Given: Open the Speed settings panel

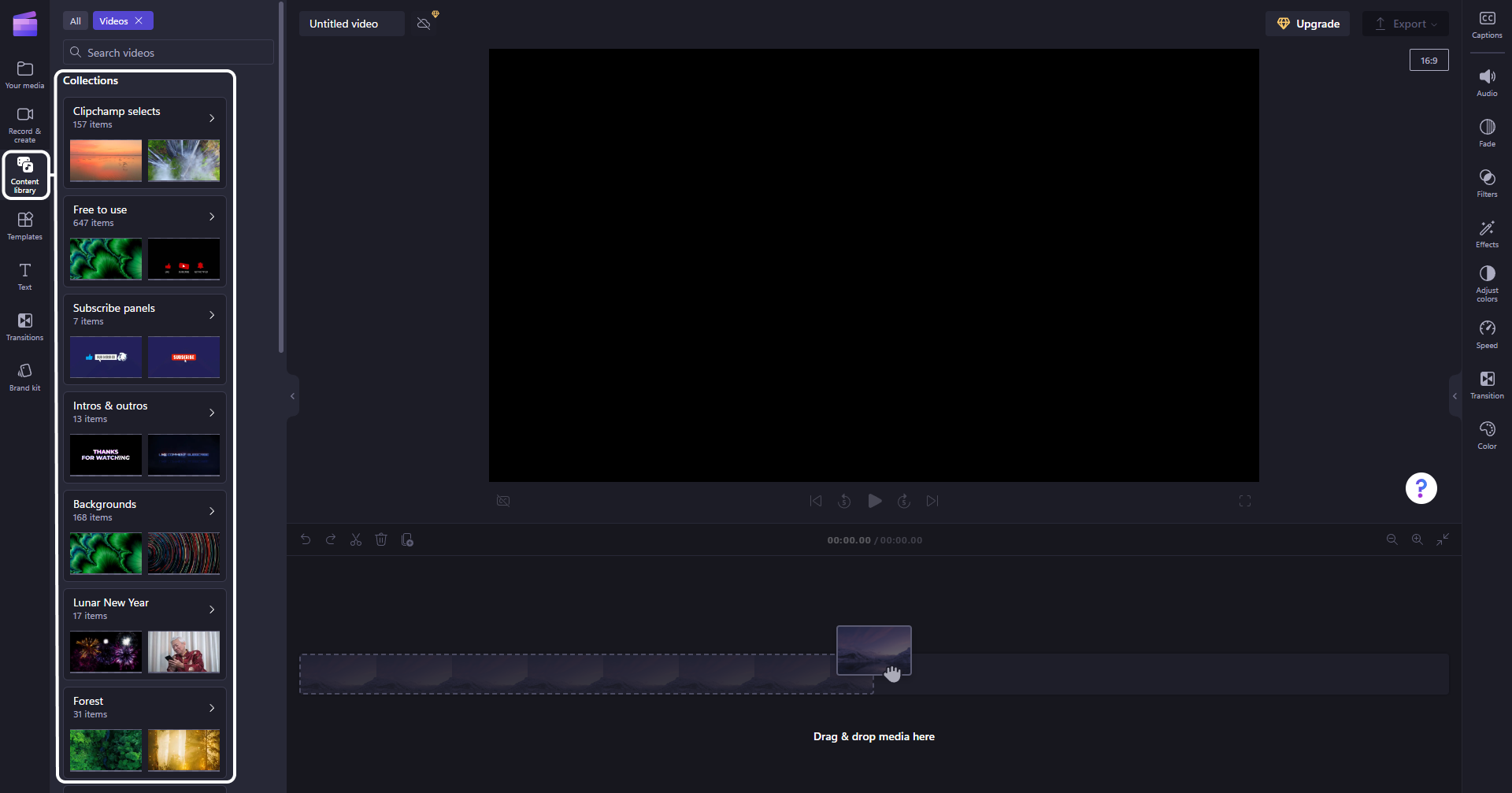Looking at the screenshot, I should click(x=1486, y=334).
